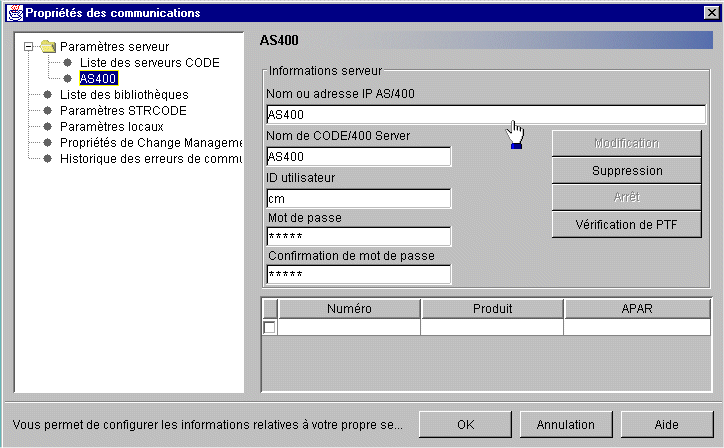Open help with the Aide button
The height and width of the screenshot is (448, 724).
667,424
